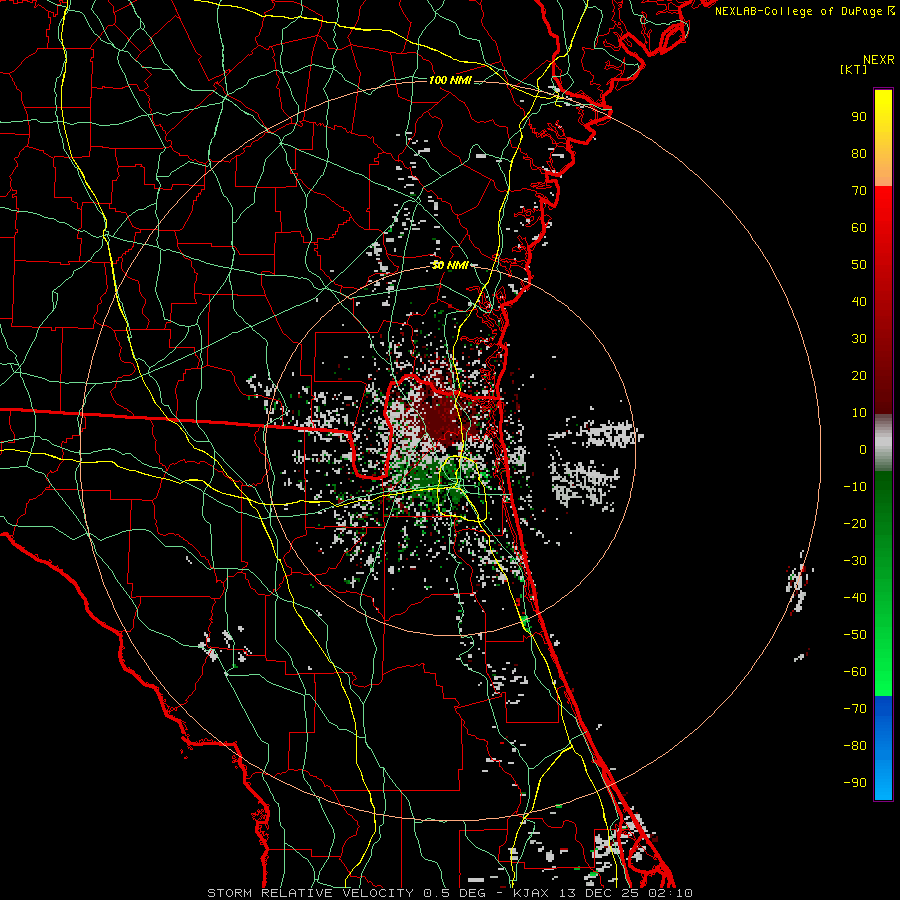The width and height of the screenshot is (900, 900).
Task: Click the green segment of the color bar
Action: click(883, 583)
